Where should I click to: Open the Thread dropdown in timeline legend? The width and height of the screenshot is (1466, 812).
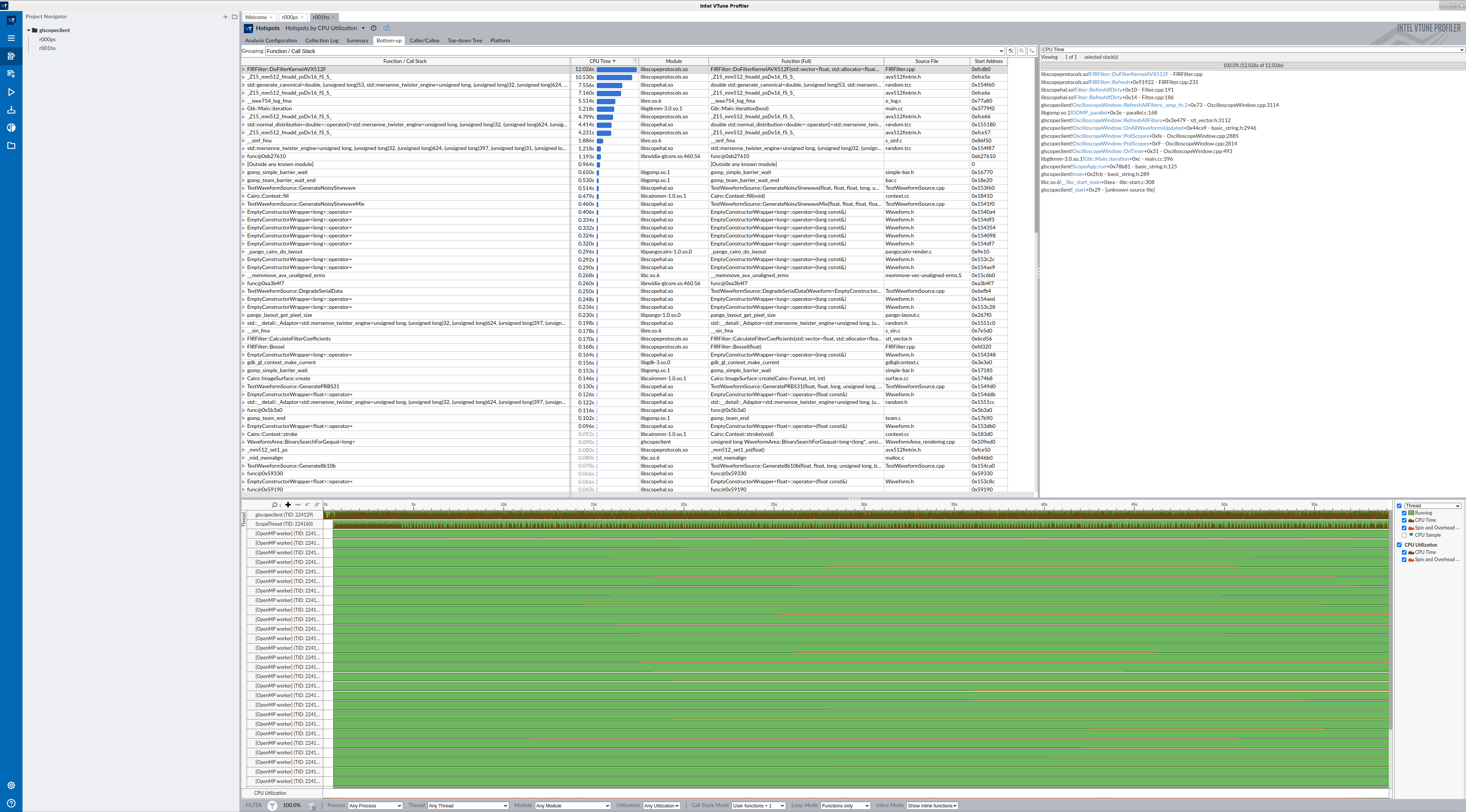click(x=1432, y=506)
